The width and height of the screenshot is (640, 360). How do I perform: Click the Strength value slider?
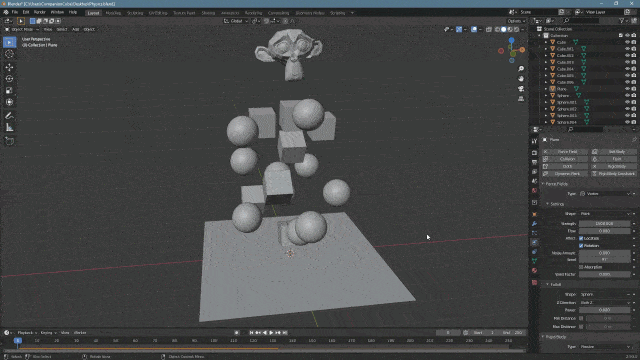pyautogui.click(x=605, y=224)
